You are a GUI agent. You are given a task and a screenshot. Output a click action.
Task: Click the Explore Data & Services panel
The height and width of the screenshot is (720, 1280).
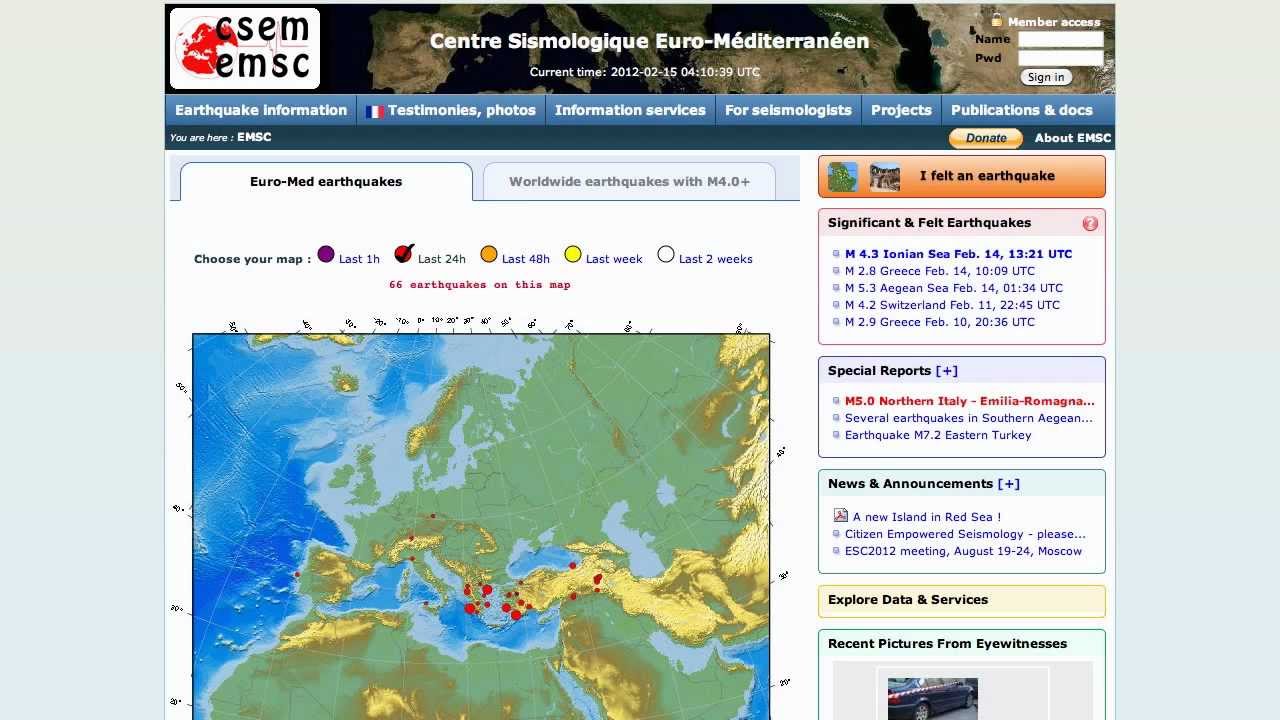pyautogui.click(x=962, y=601)
